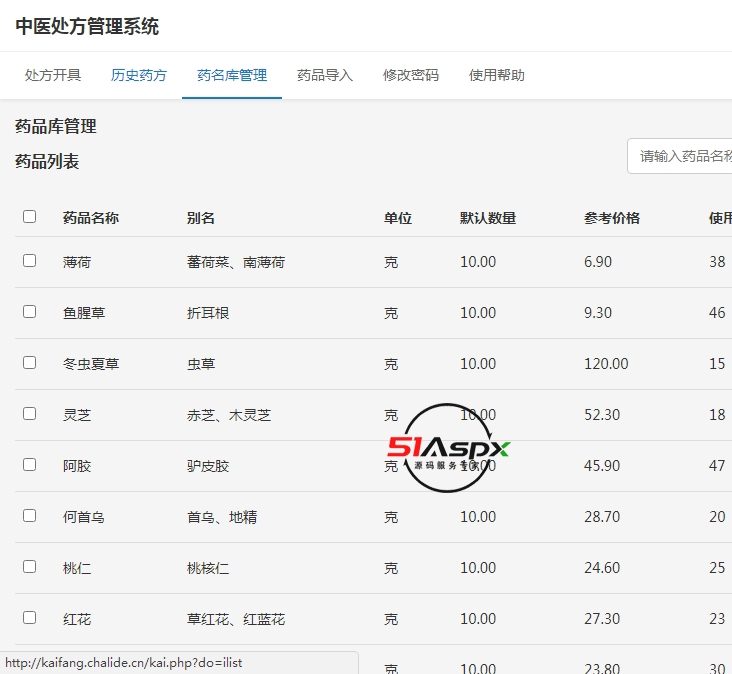Click the 药品名称 column header
This screenshot has width=732, height=674.
pos(91,218)
